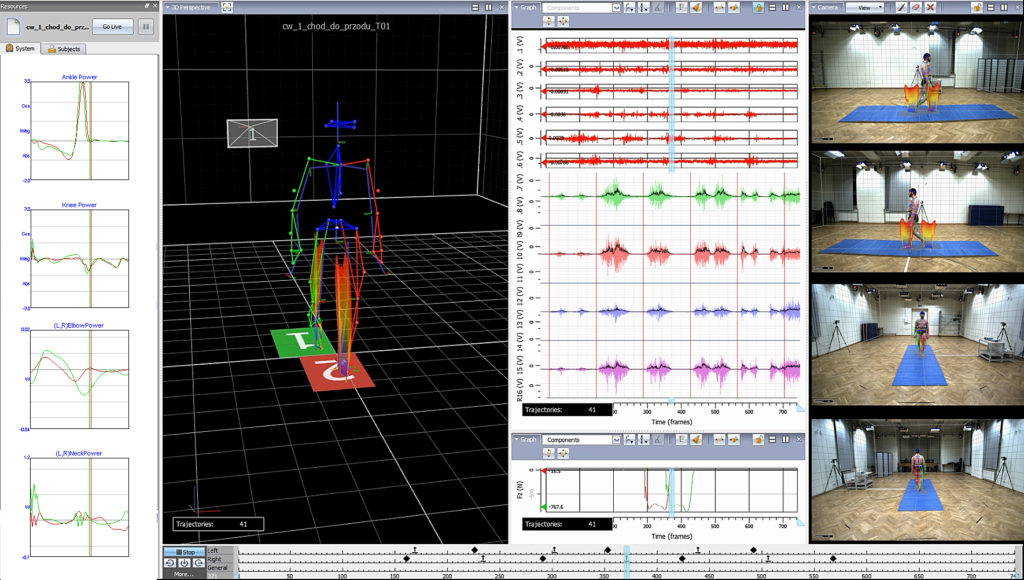Screen dimensions: 1024x580
Task: Click the step-back button under Stop
Action: tap(170, 563)
